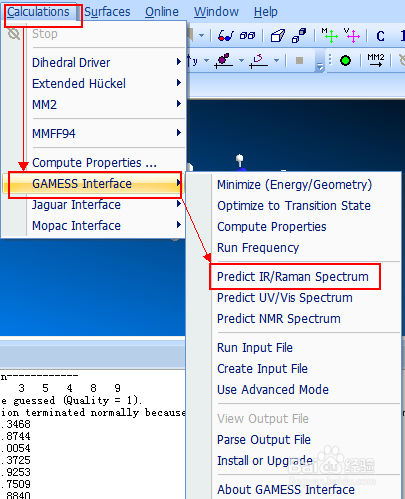The image size is (405, 499).
Task: Select GAMESS Interface menu item
Action: 93,183
